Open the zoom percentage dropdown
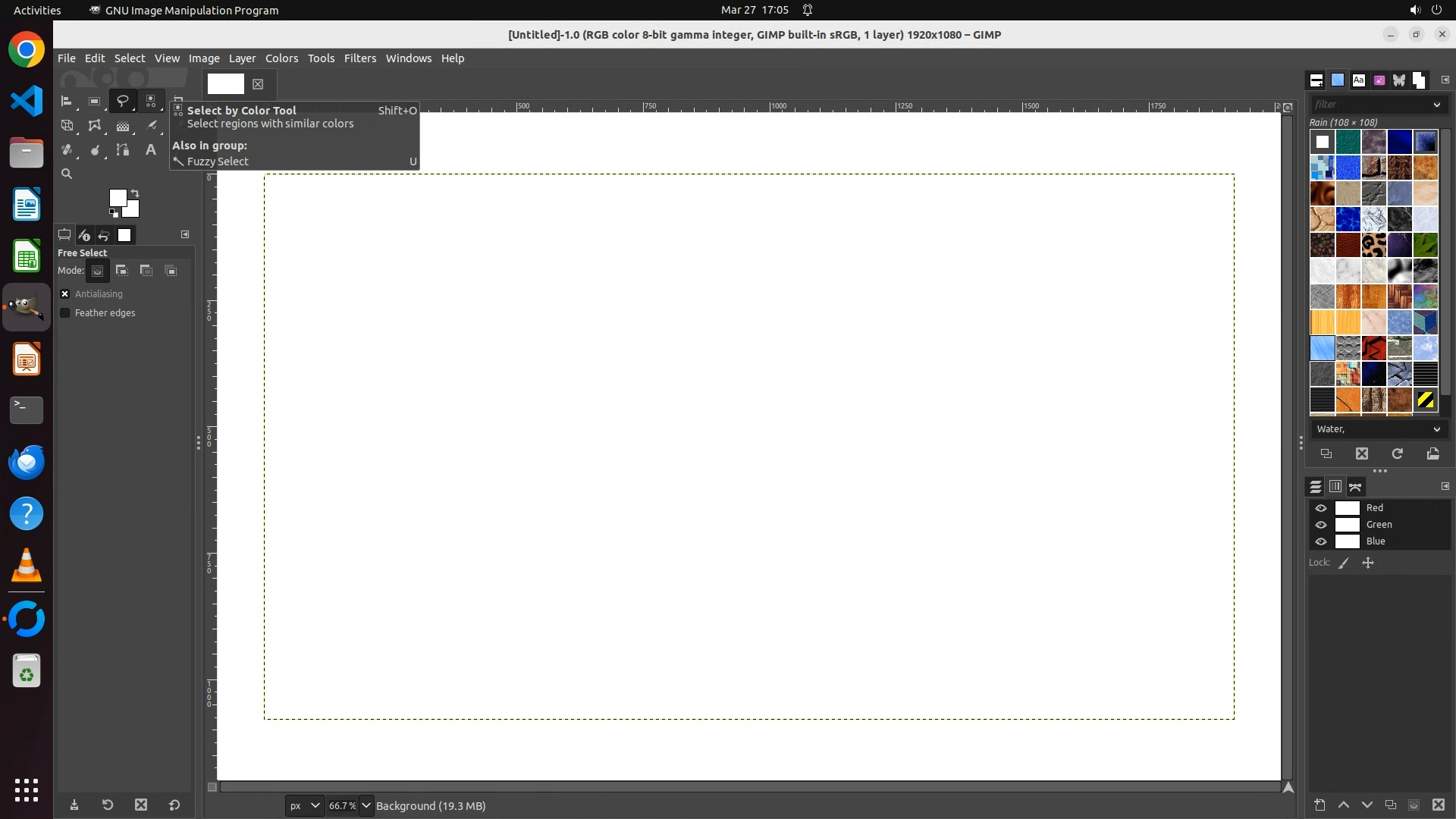 (x=366, y=805)
